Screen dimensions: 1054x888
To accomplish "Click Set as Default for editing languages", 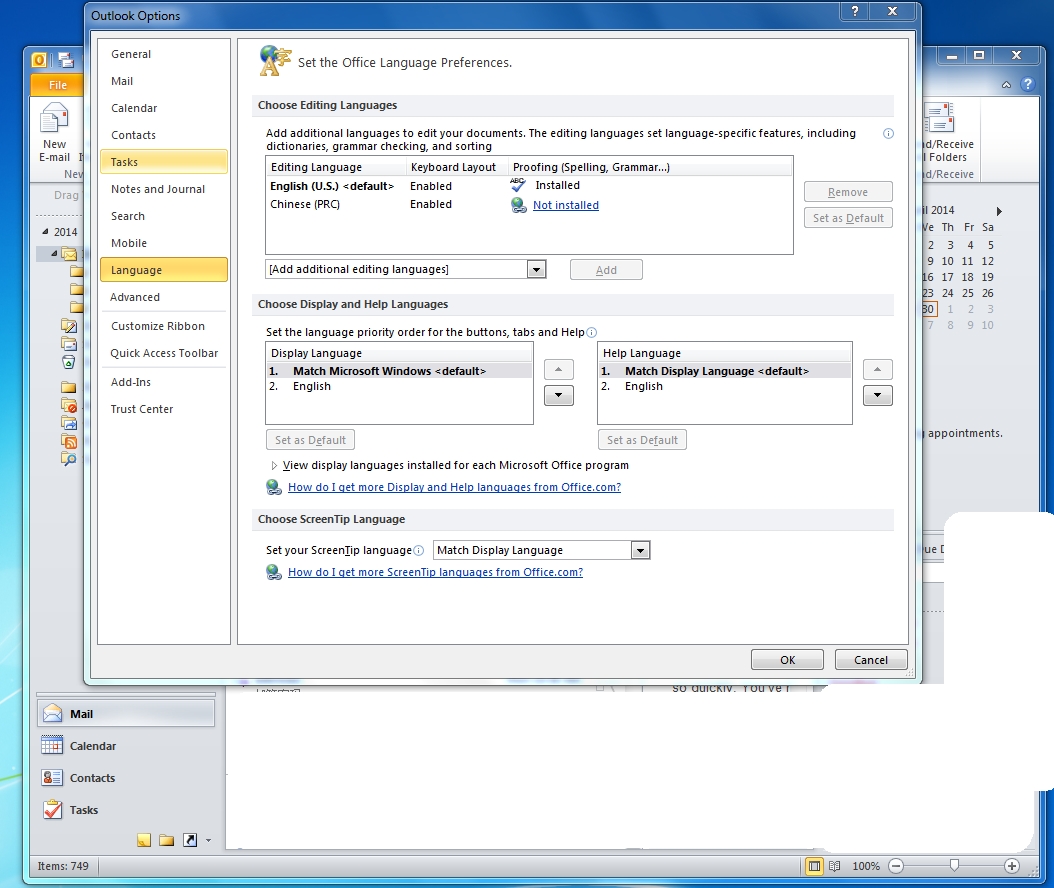I will pos(848,218).
